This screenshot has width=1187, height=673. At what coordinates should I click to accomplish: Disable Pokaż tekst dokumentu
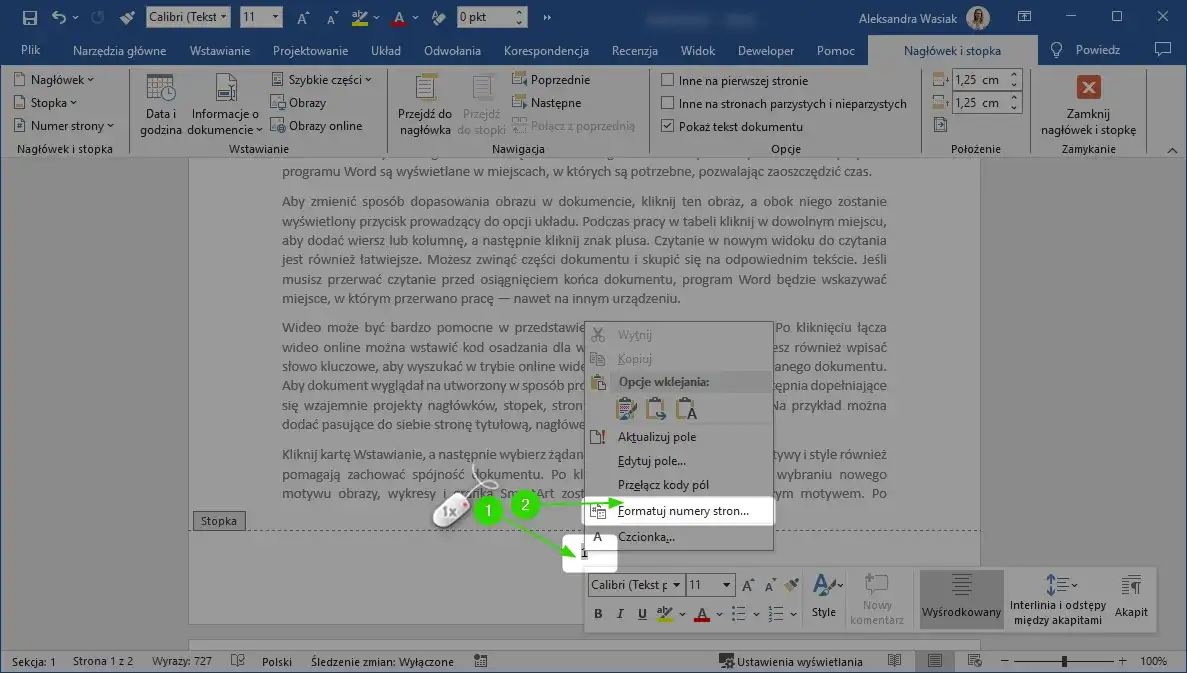tap(666, 125)
